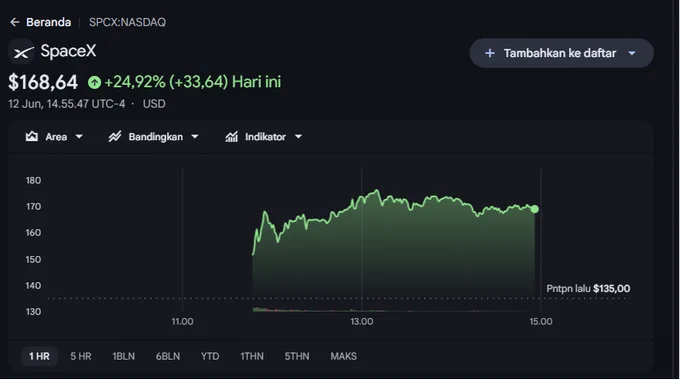Click the 160 price axis label
680x380 pixels.
pos(33,233)
